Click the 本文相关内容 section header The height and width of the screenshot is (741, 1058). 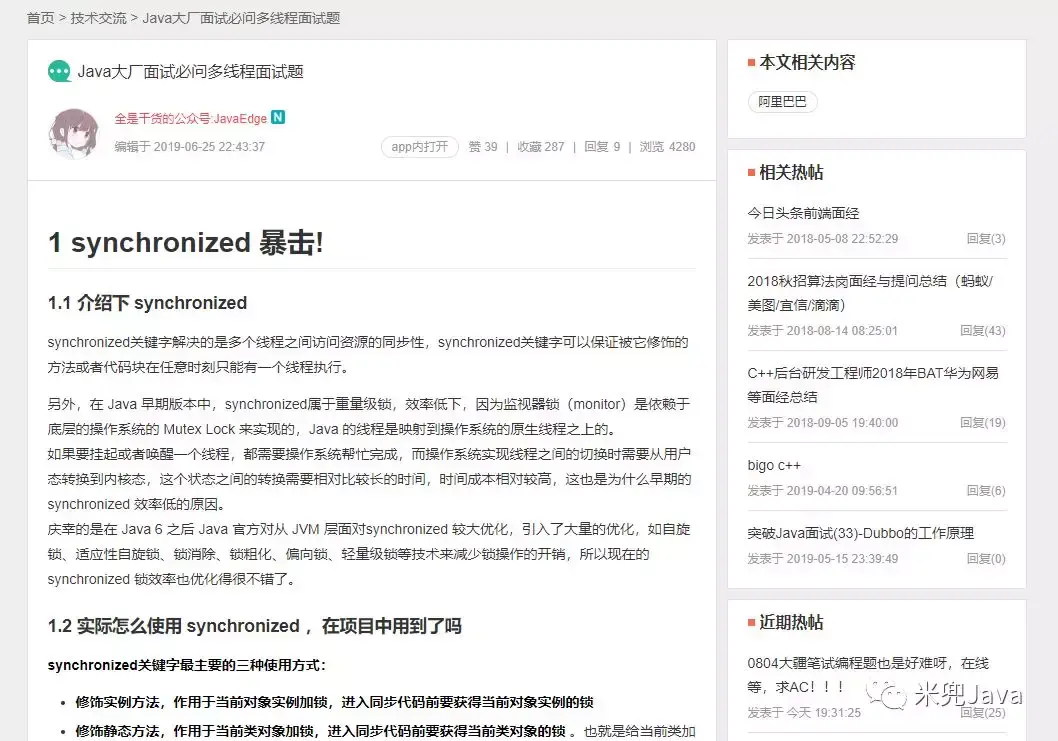[807, 63]
